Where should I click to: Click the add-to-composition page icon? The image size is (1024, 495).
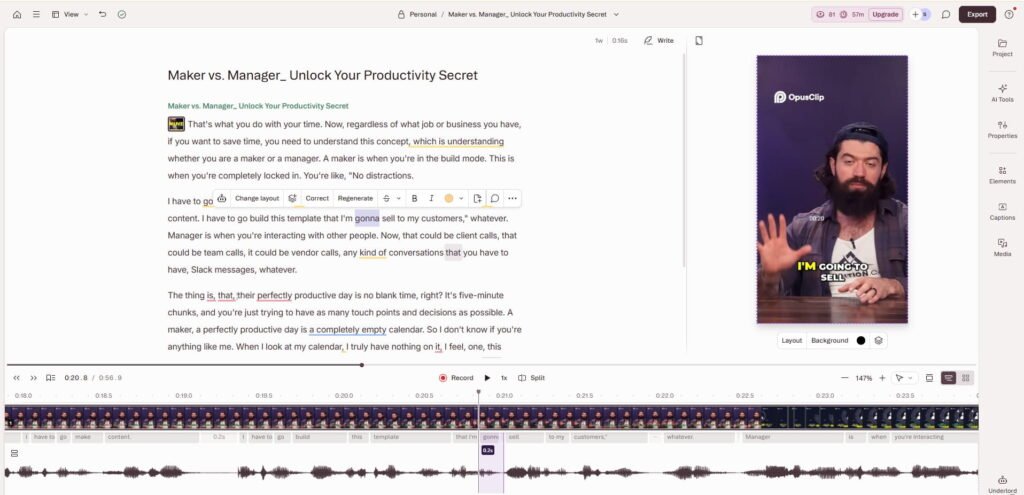coord(477,198)
